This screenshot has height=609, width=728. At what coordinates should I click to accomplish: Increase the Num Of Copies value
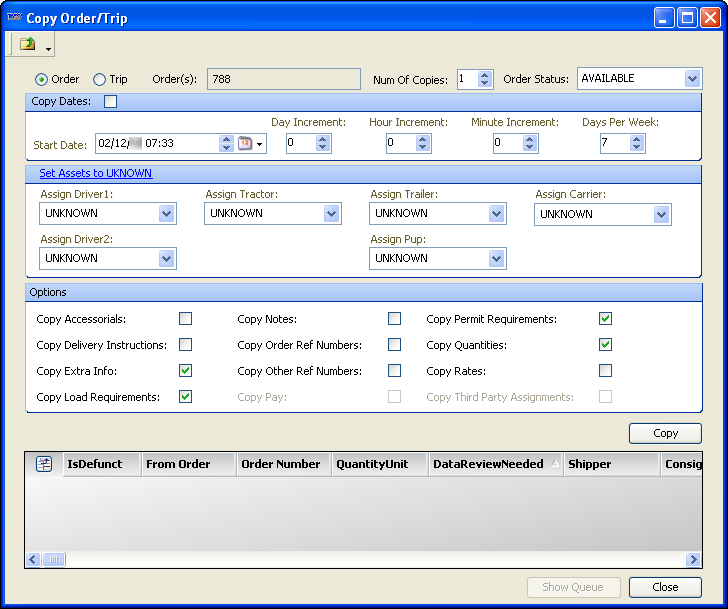tap(485, 75)
